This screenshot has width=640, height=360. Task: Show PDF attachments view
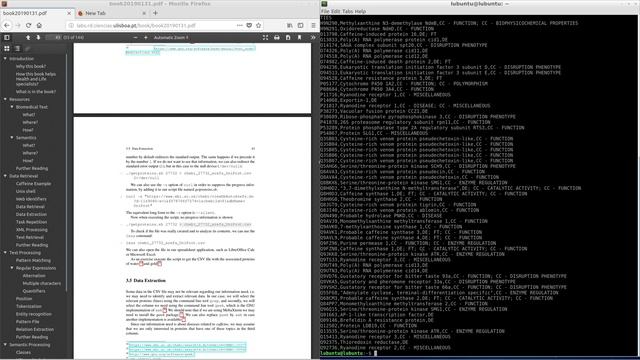tap(28, 49)
